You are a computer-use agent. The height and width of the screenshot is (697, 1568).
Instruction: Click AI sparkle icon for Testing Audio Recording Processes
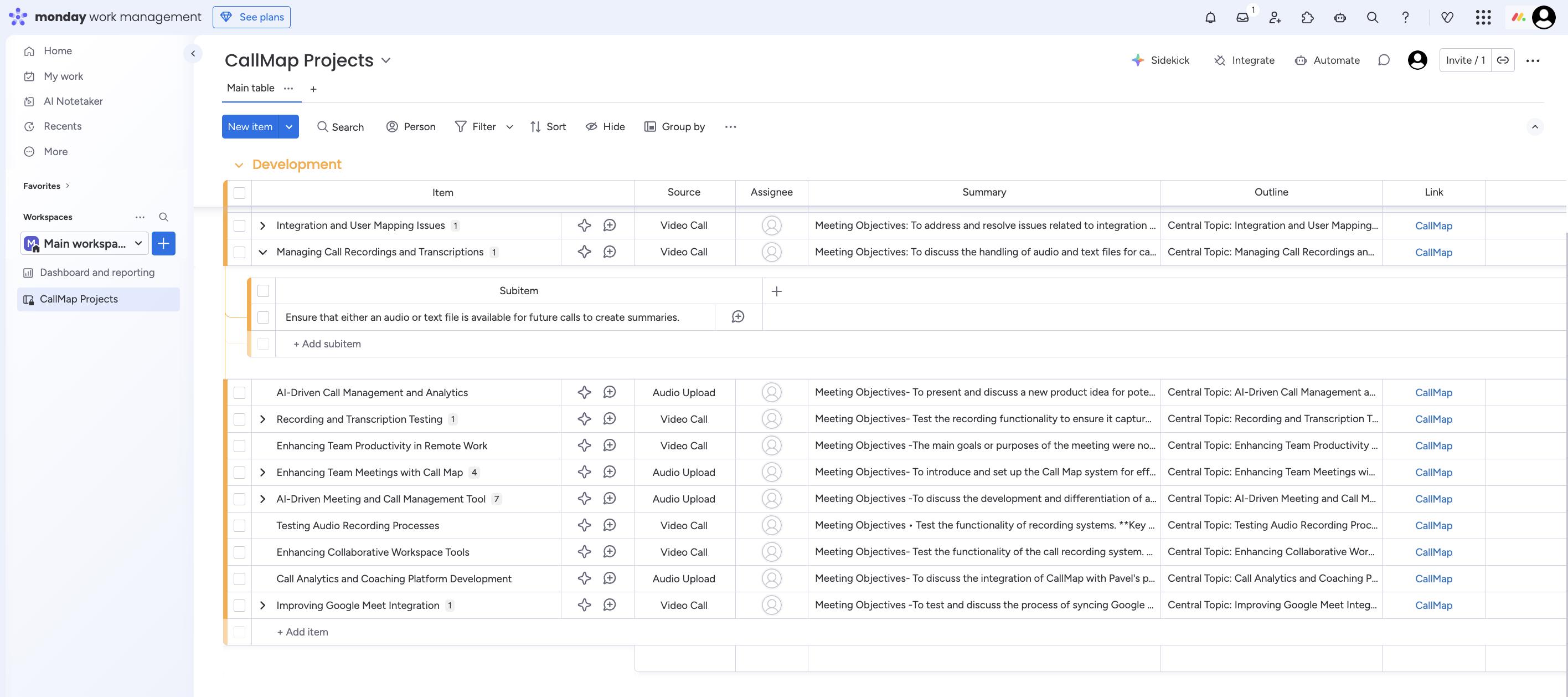point(584,525)
